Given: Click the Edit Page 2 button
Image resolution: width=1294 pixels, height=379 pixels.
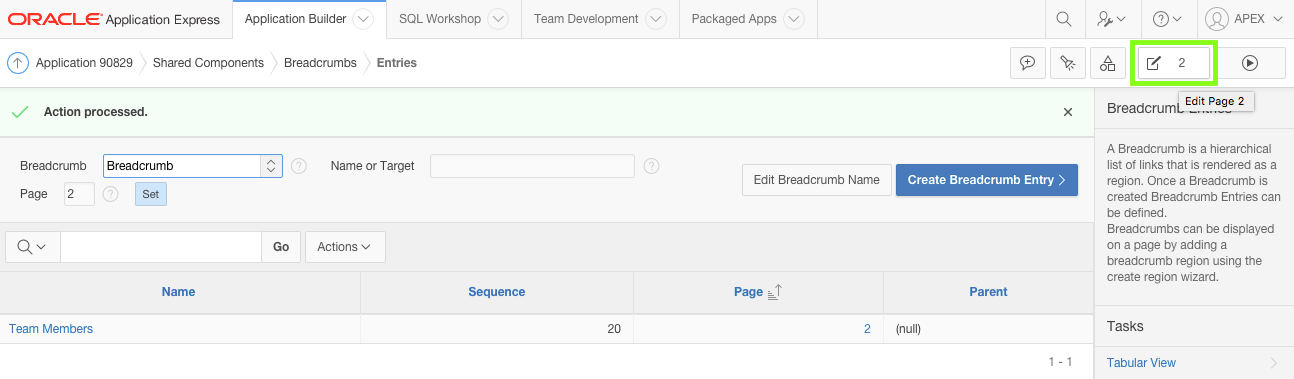Looking at the screenshot, I should coord(1173,63).
